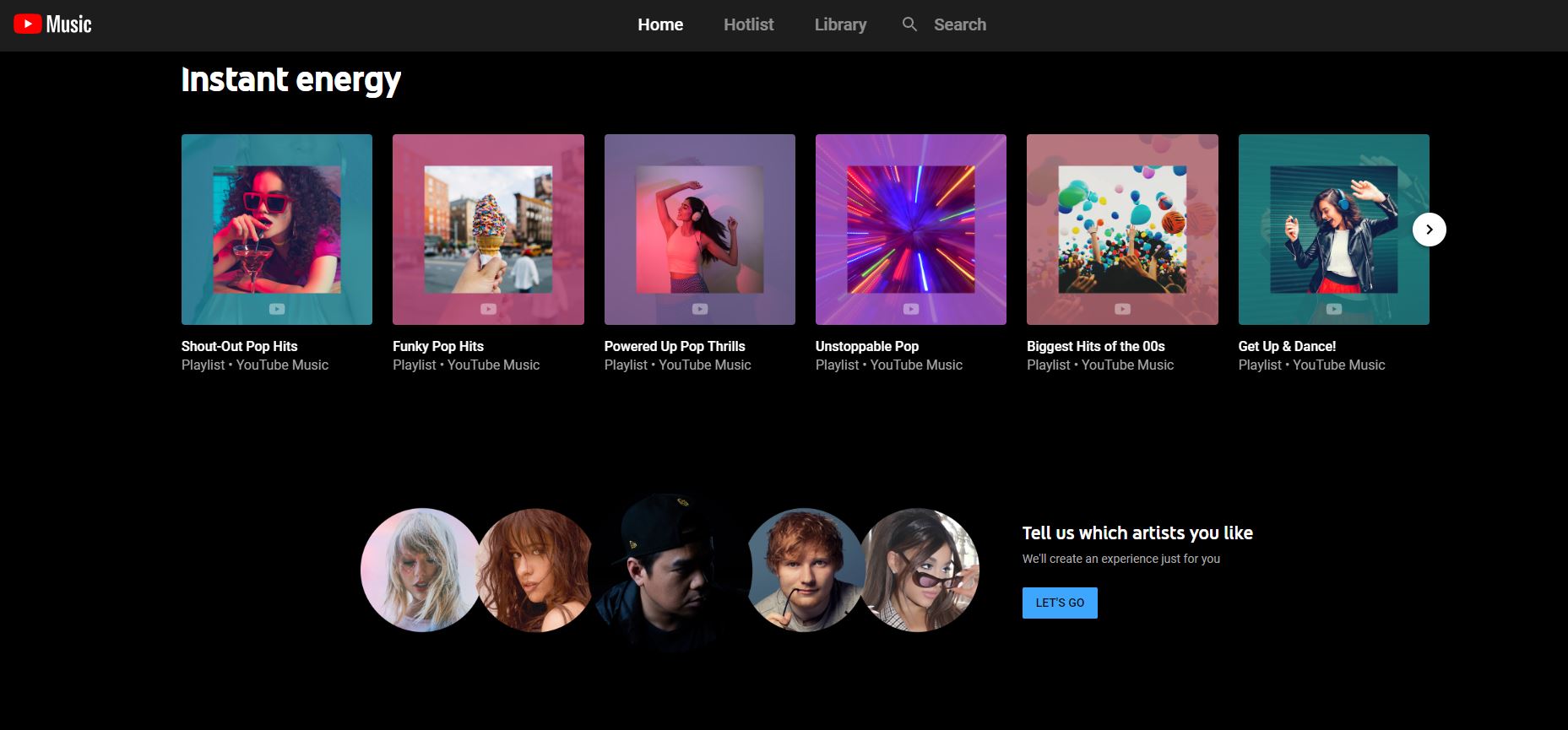1568x730 pixels.
Task: Click YouTube icon on Get Up & Dance cover
Action: click(x=1333, y=309)
